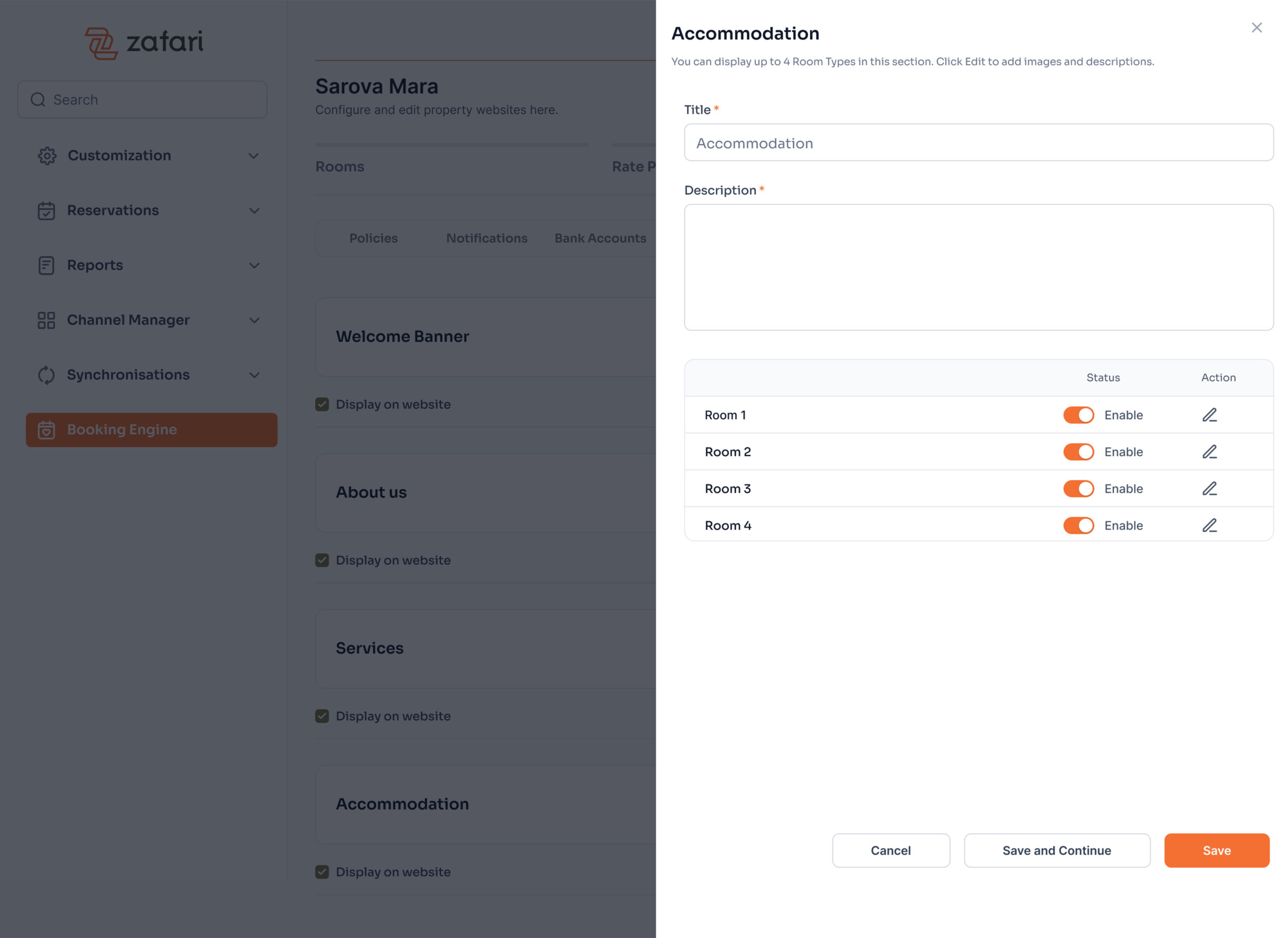Expand the Channel Manager chevron
This screenshot has height=938, width=1288.
[254, 321]
